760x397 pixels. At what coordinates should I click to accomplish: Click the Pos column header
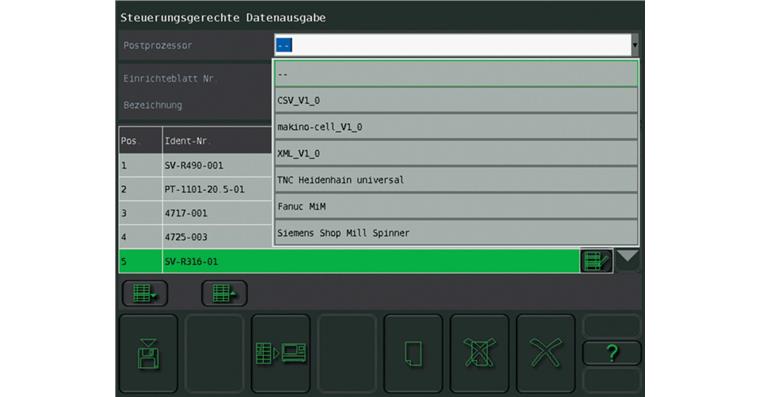[141, 141]
